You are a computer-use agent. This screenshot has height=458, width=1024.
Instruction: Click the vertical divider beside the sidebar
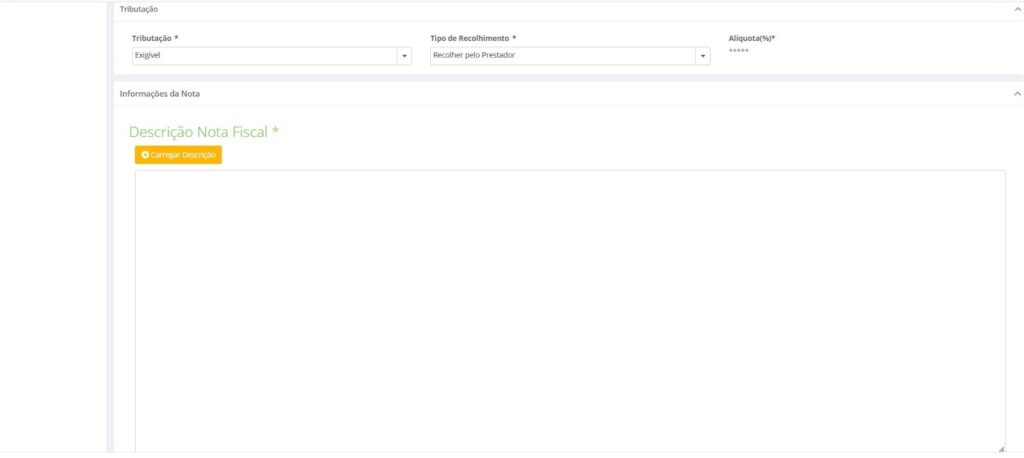[110, 230]
